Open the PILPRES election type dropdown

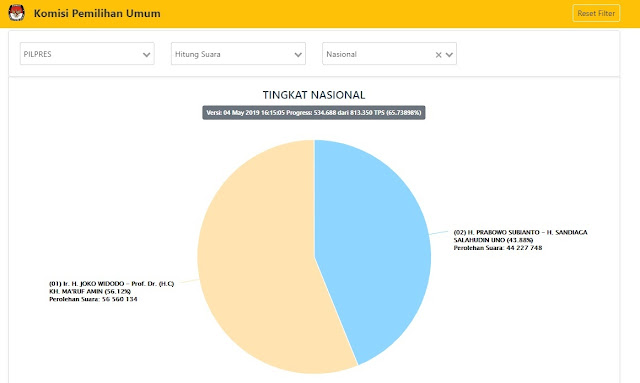click(x=87, y=54)
